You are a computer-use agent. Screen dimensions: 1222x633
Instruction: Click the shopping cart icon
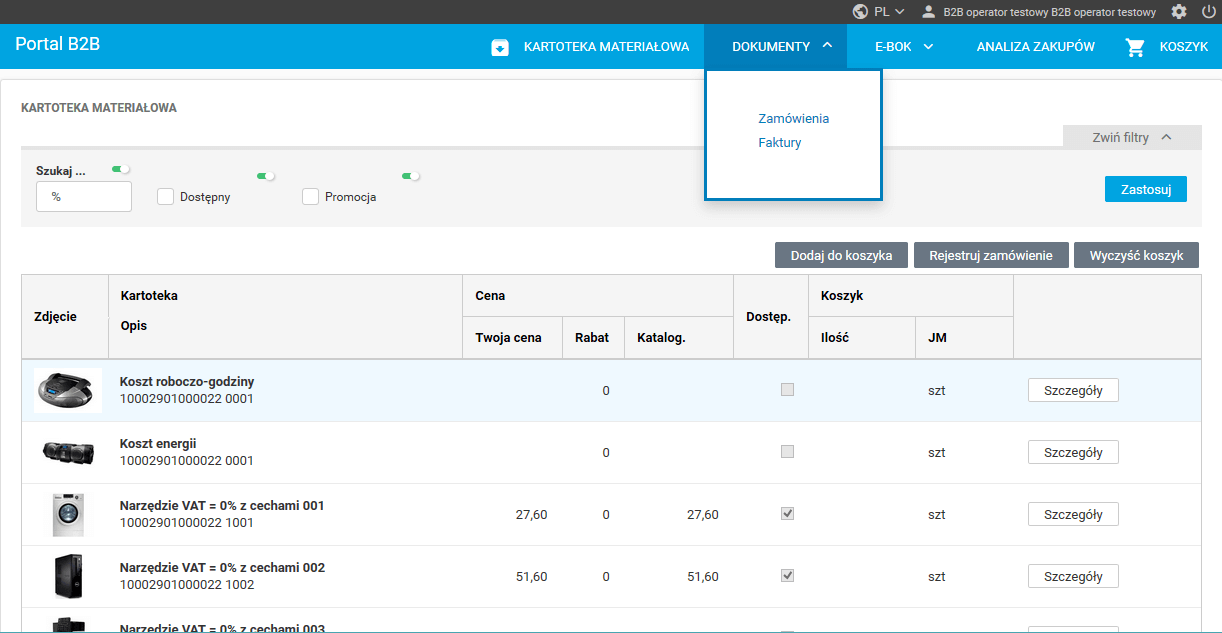point(1134,47)
